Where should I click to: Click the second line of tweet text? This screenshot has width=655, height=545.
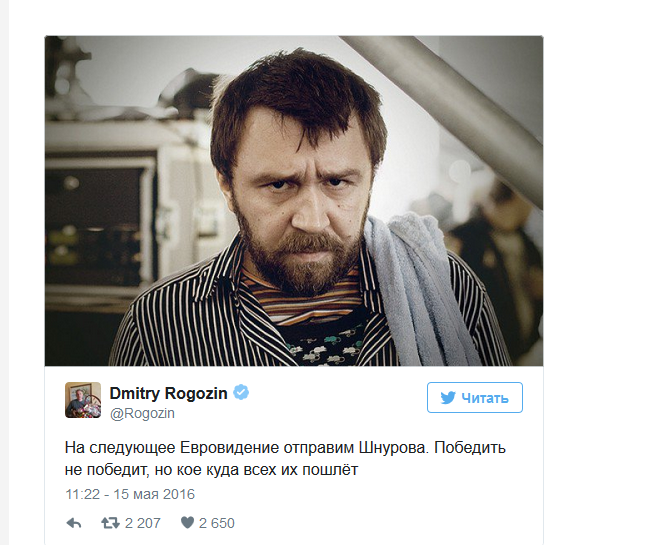pyautogui.click(x=211, y=470)
